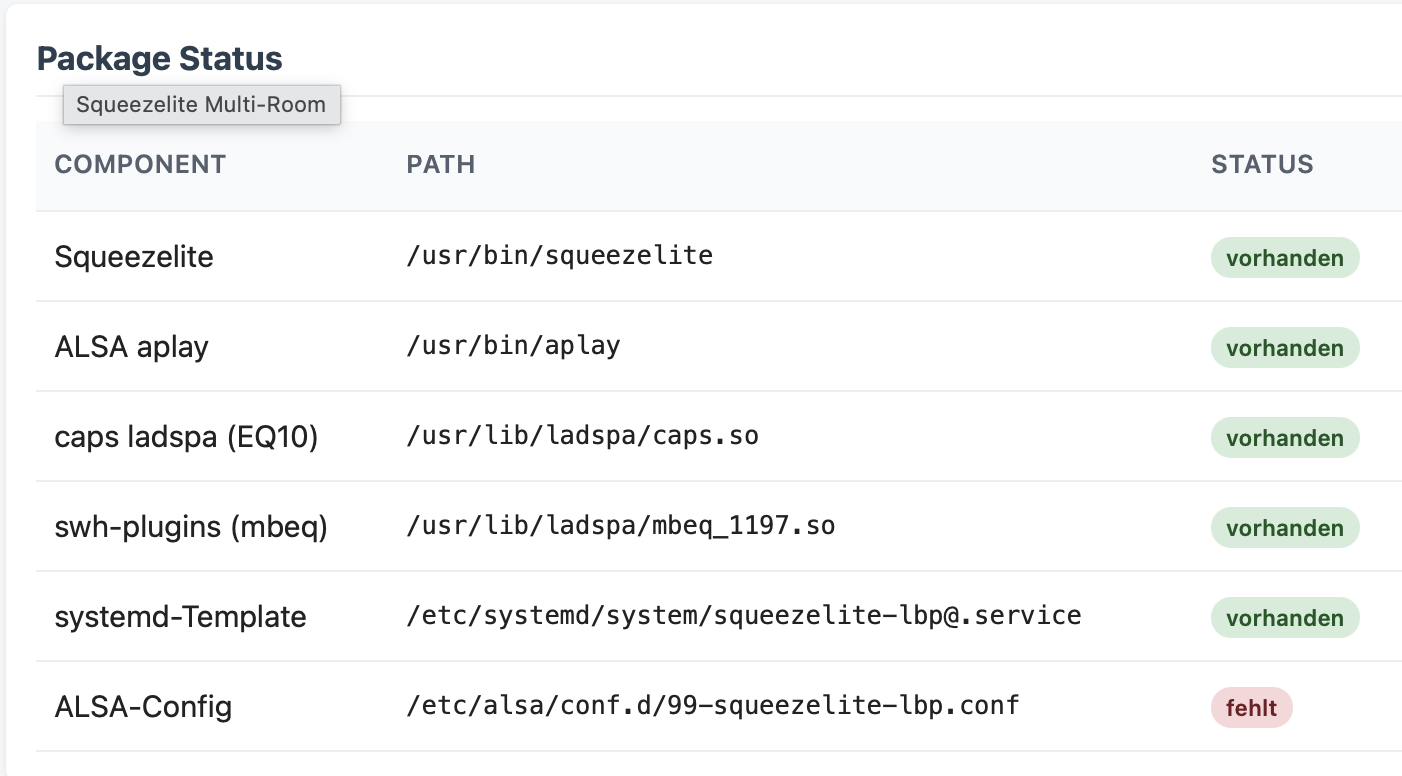Select the Squeezelite component row
The height and width of the screenshot is (776, 1402).
(x=719, y=256)
